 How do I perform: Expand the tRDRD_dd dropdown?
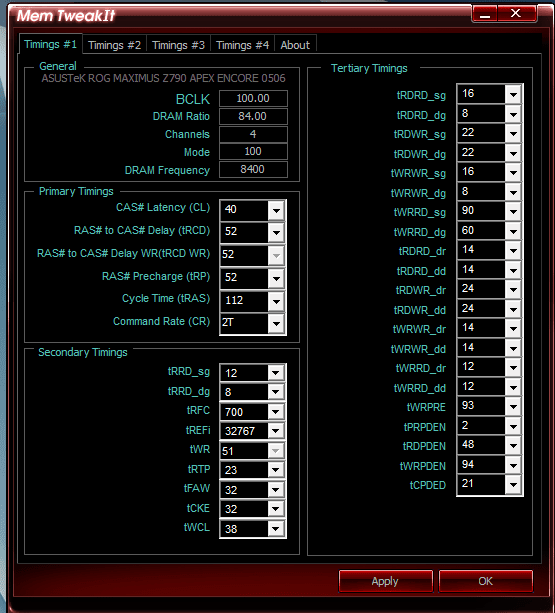[513, 271]
